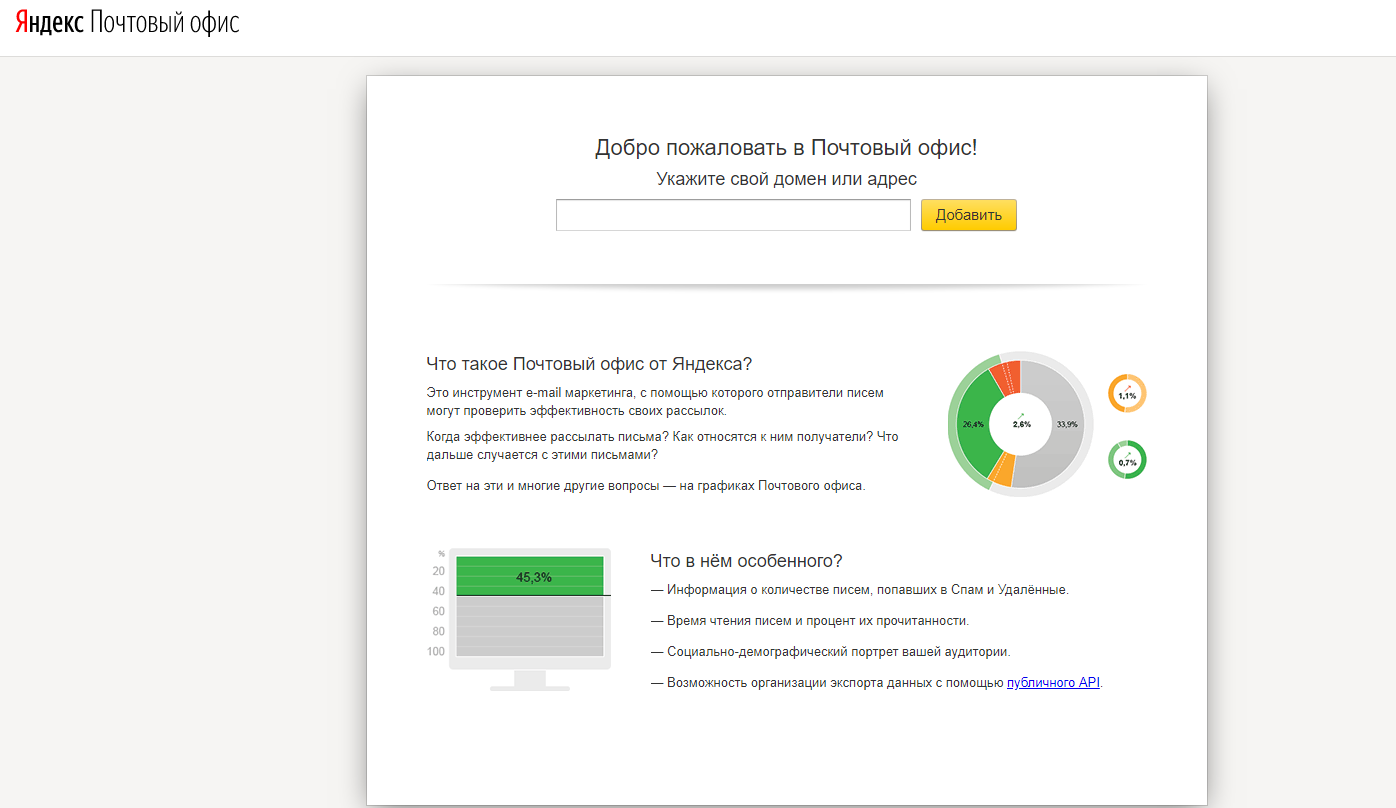Click the small orange 1,1% donut icon
Screen dimensions: 1396x808
click(1127, 394)
